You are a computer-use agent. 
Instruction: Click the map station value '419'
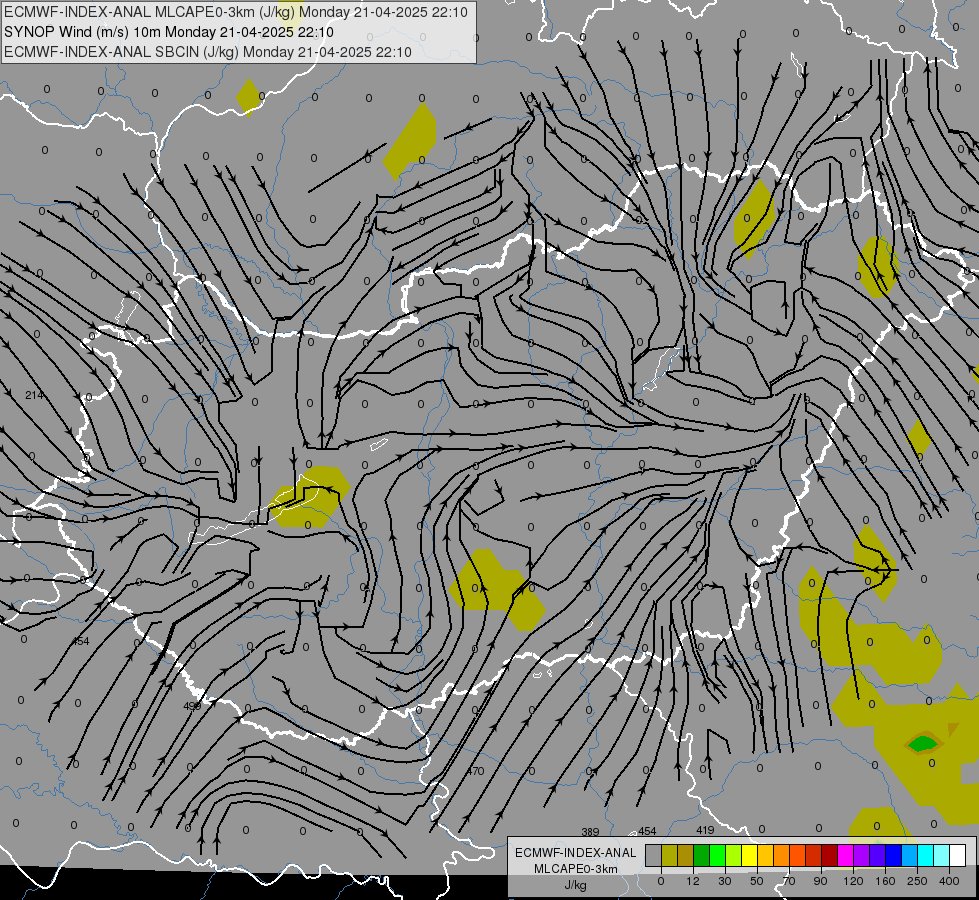(x=705, y=830)
